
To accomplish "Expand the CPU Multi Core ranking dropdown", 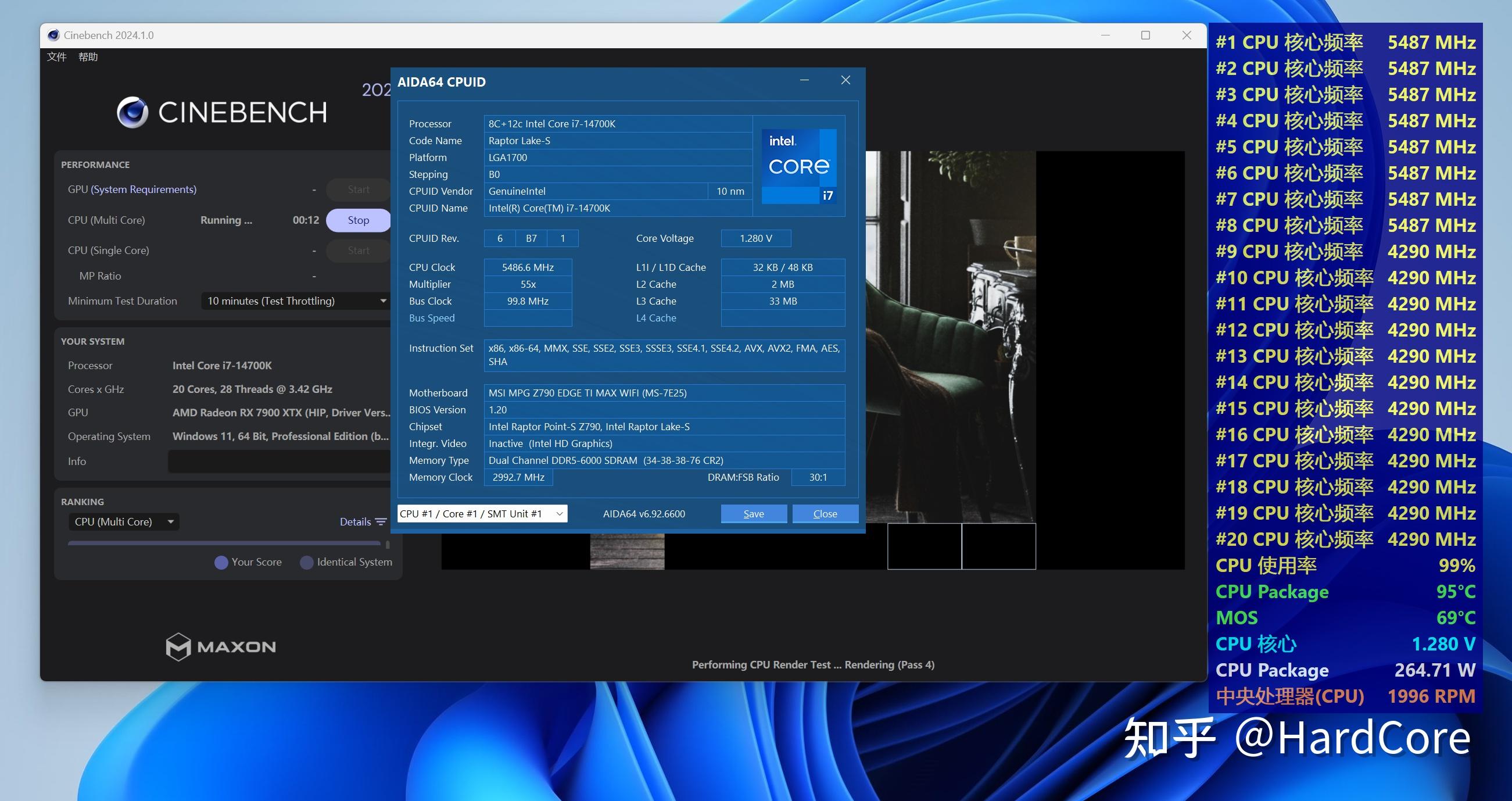I will (170, 521).
